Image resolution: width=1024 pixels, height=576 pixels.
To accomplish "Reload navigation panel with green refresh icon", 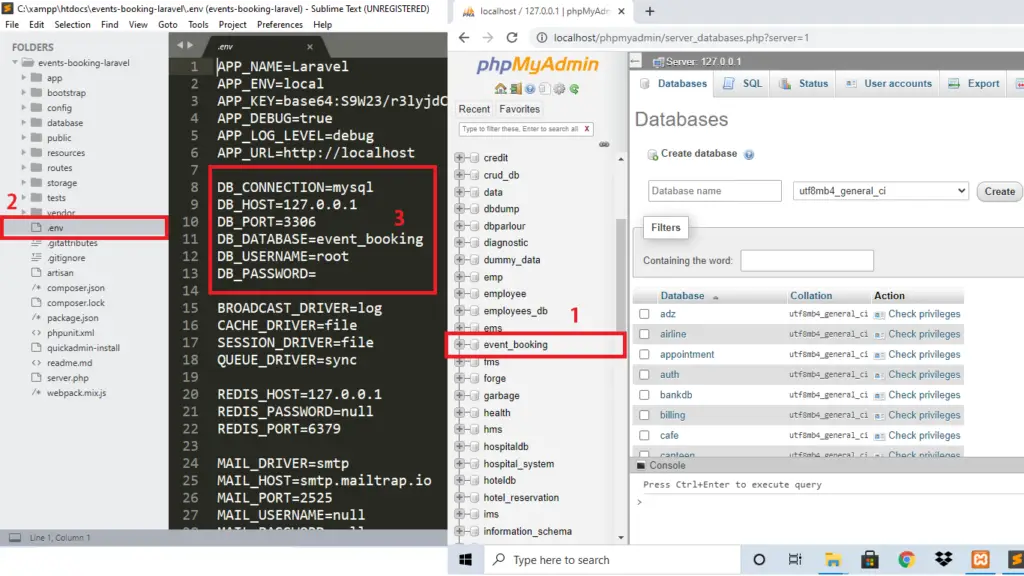I will click(x=574, y=89).
